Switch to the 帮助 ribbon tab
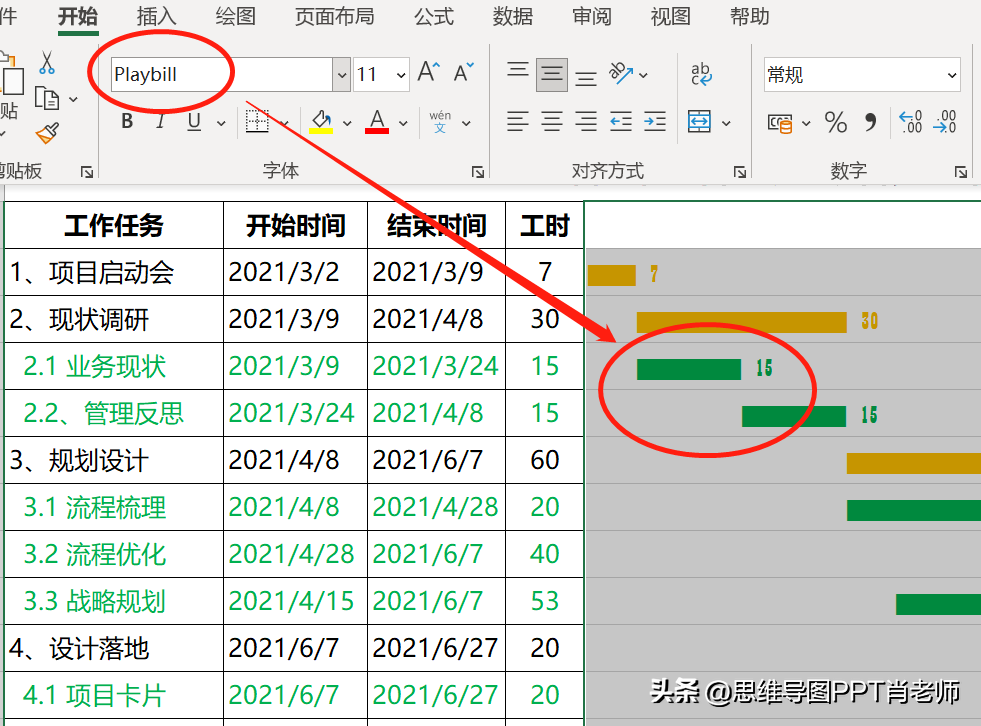The height and width of the screenshot is (726, 981). click(x=750, y=17)
